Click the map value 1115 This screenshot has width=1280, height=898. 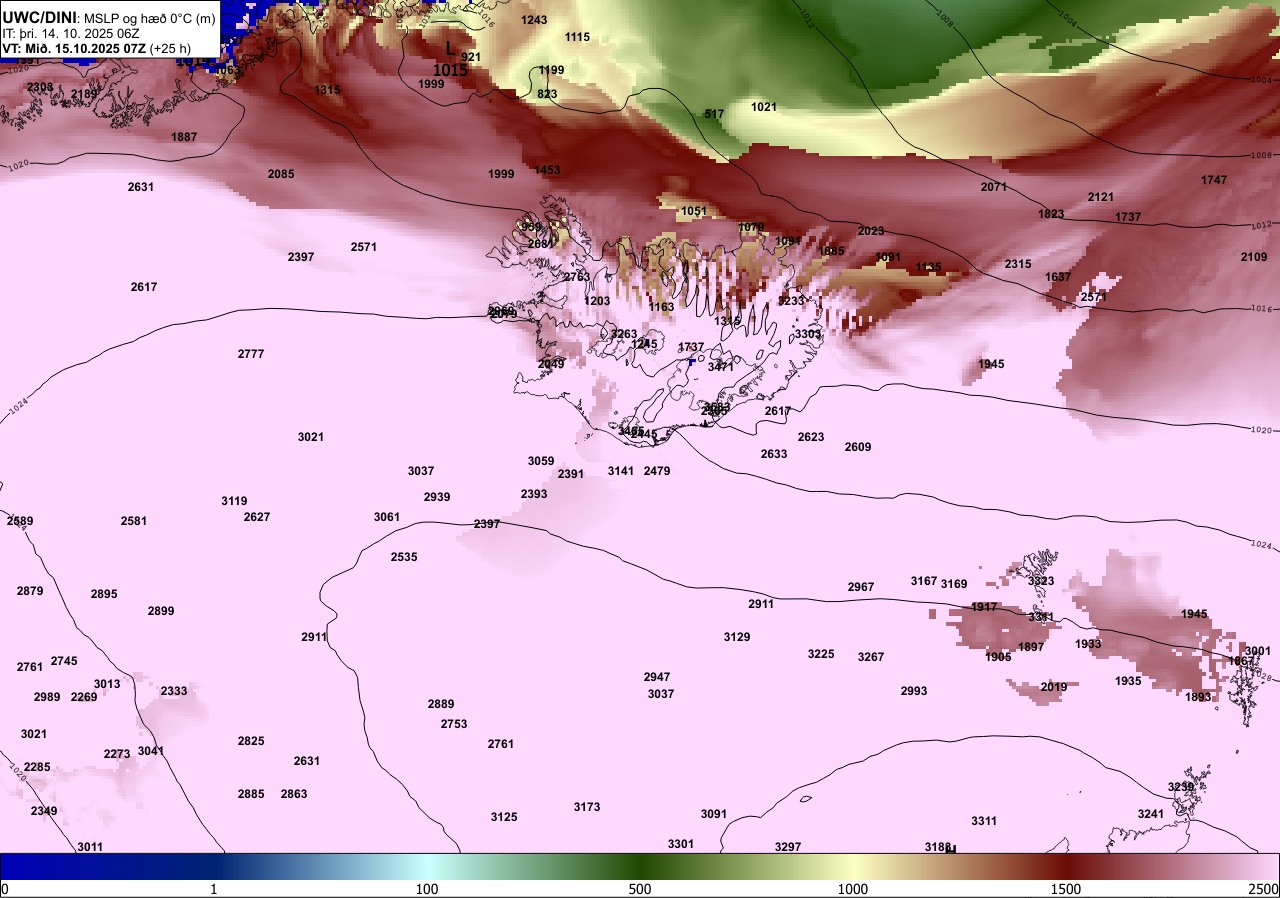tap(578, 37)
